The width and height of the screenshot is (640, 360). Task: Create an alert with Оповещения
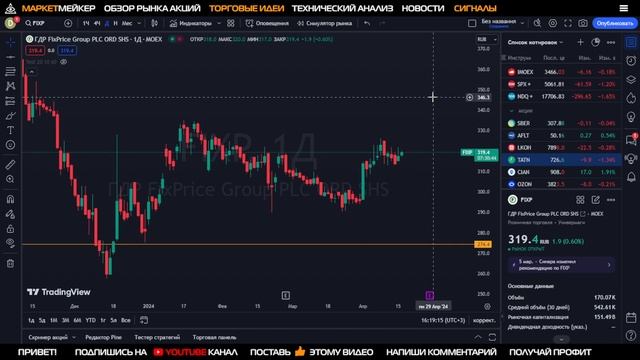point(267,23)
